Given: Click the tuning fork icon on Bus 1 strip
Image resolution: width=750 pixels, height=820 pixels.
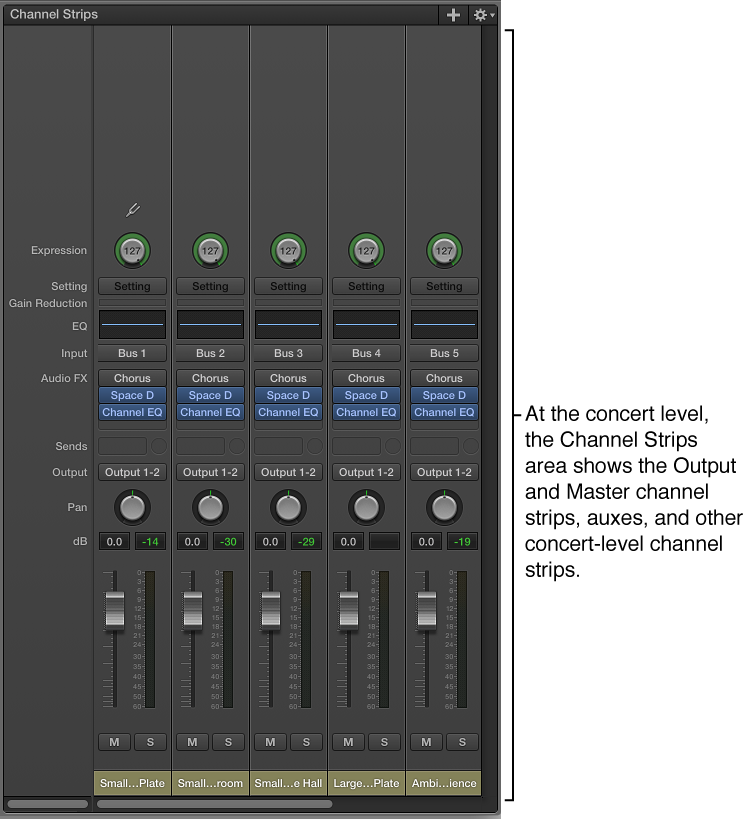Looking at the screenshot, I should point(133,210).
